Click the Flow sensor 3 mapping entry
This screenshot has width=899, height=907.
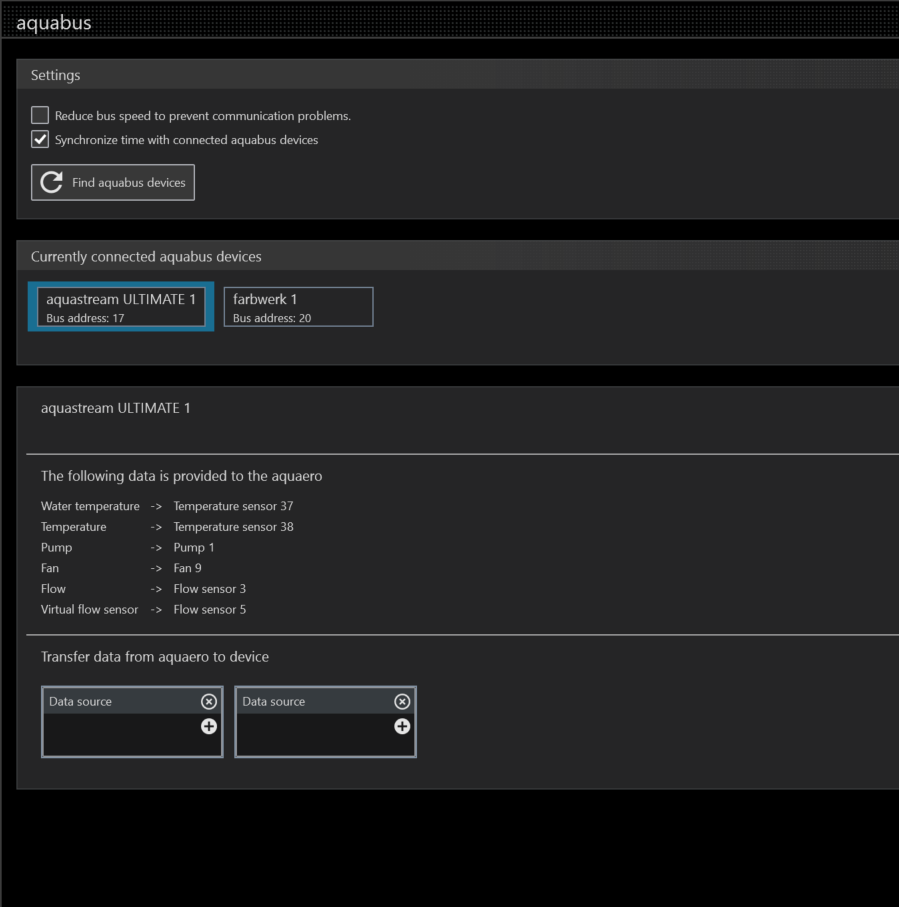pyautogui.click(x=210, y=589)
